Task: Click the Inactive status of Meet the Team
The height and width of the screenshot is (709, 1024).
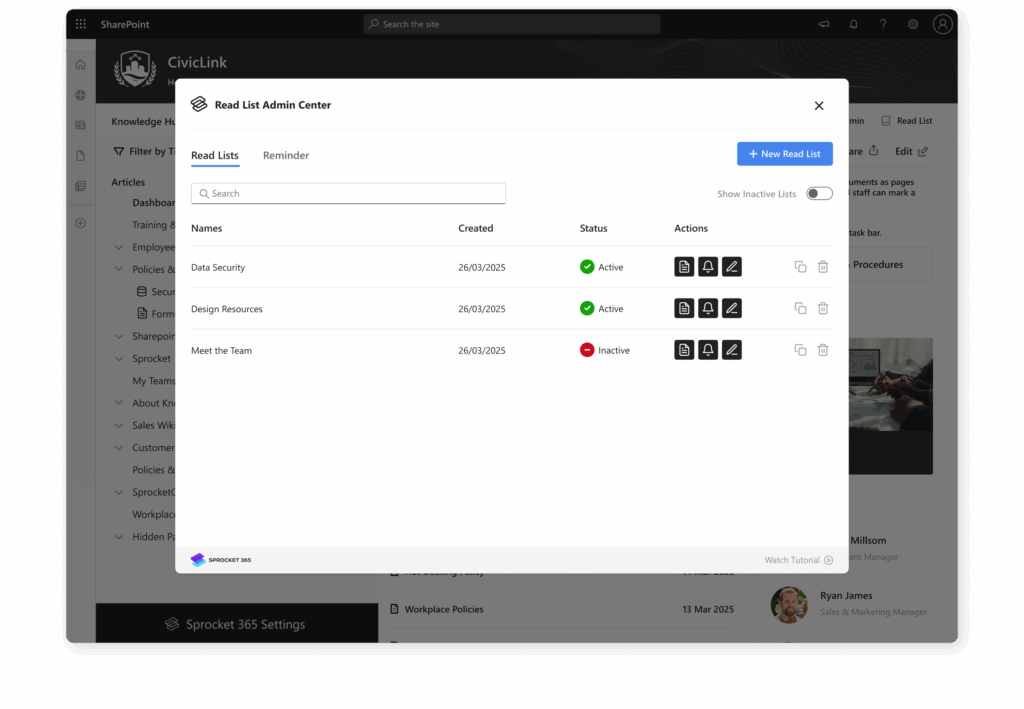Action: 605,351
